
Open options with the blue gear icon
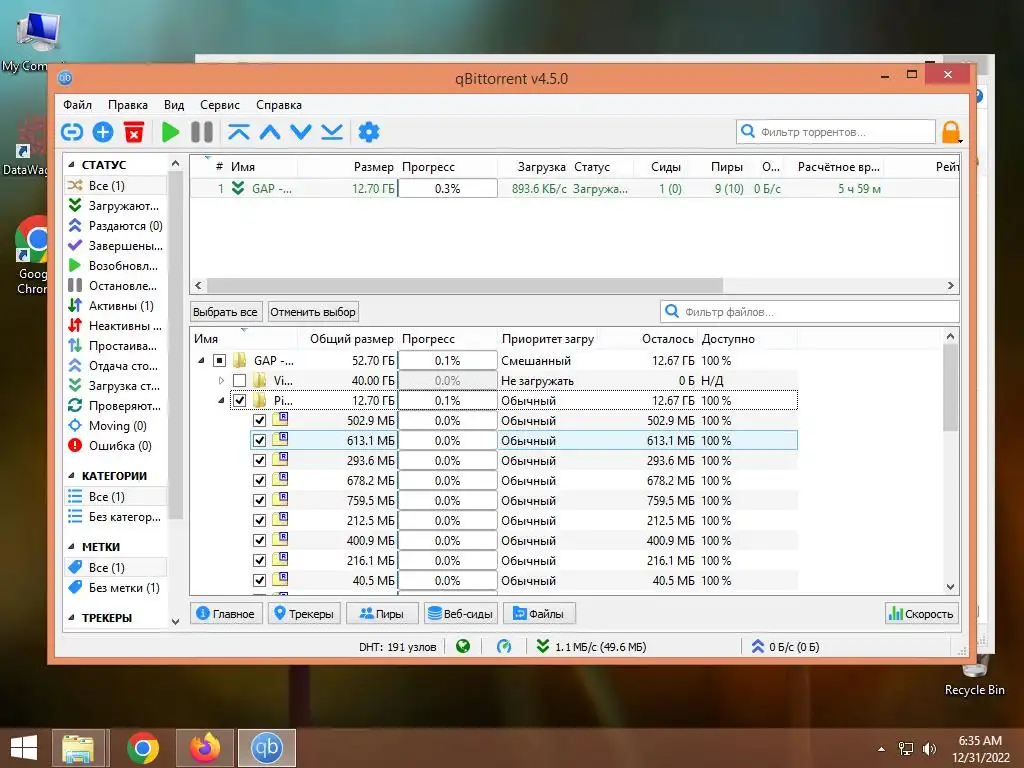point(369,133)
